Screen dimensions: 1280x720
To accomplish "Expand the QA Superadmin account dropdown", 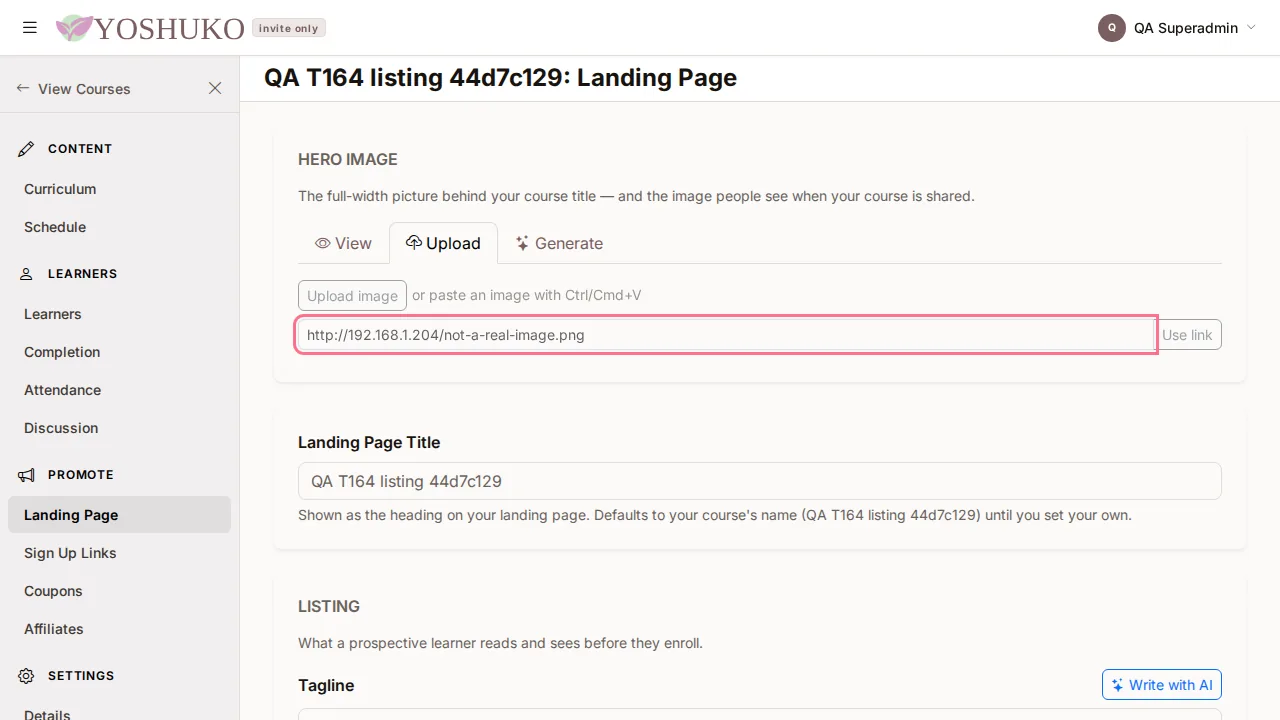I will 1251,28.
